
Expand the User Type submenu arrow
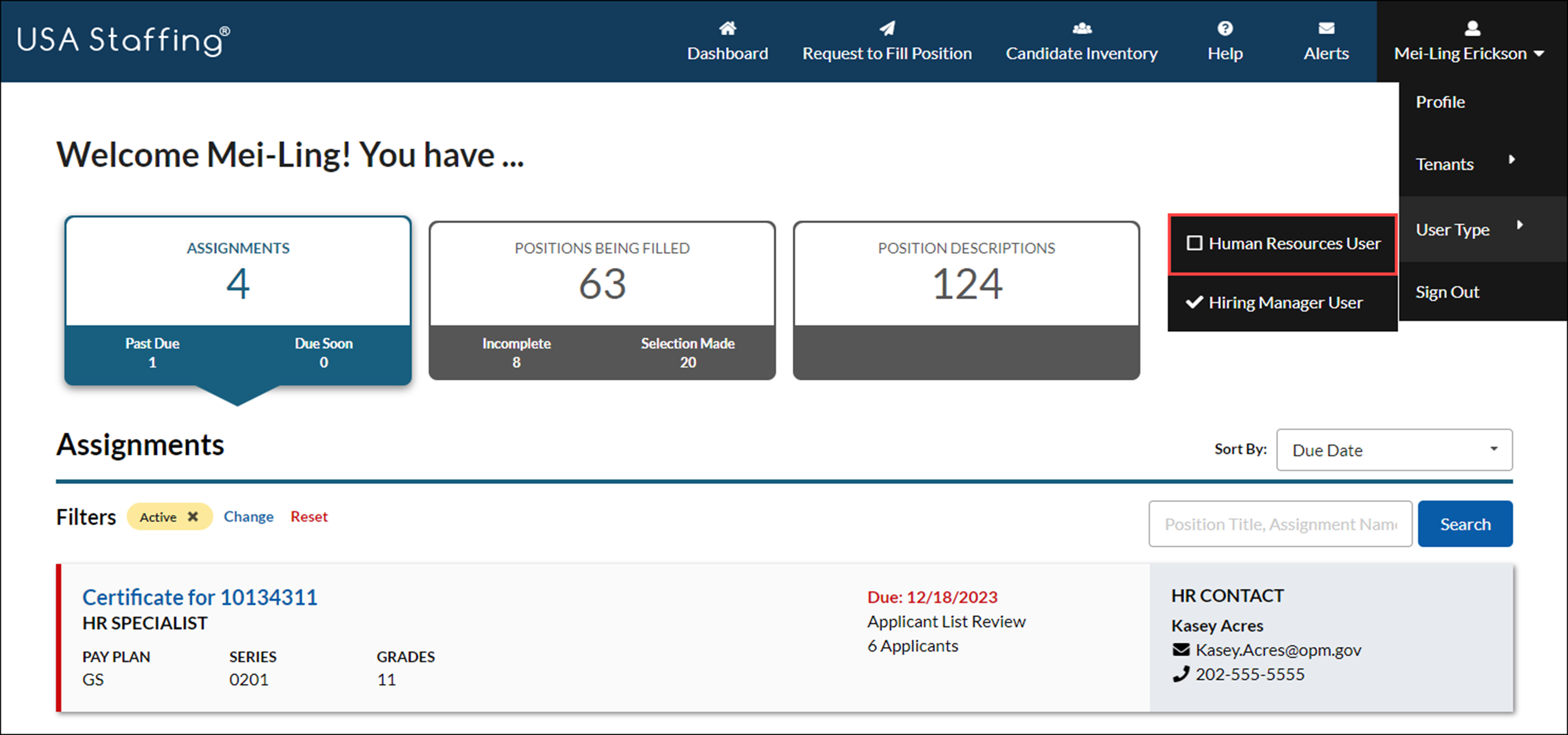(1519, 225)
